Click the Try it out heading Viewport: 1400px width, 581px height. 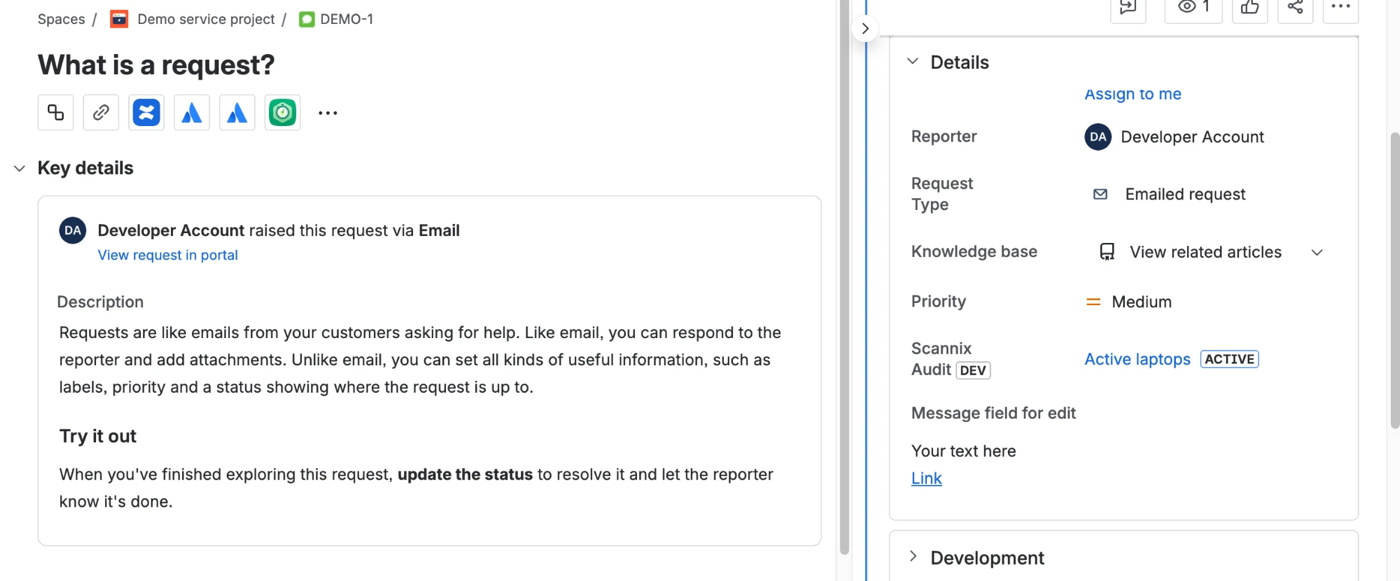click(x=98, y=436)
